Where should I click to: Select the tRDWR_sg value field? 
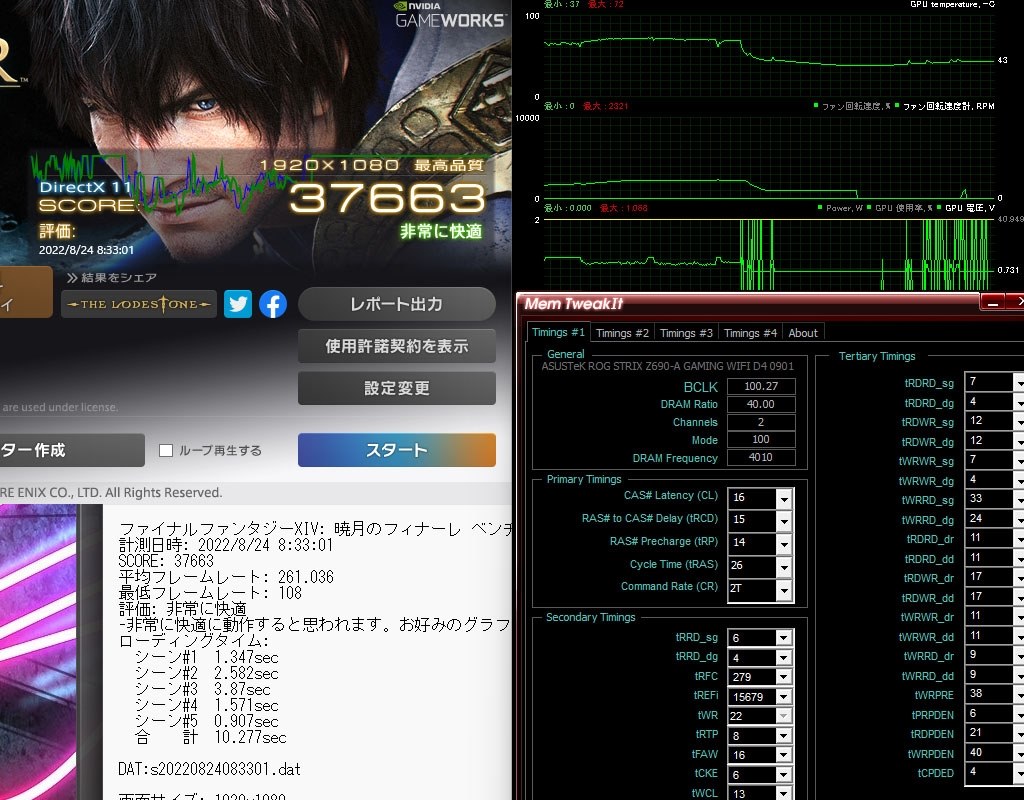(x=989, y=421)
